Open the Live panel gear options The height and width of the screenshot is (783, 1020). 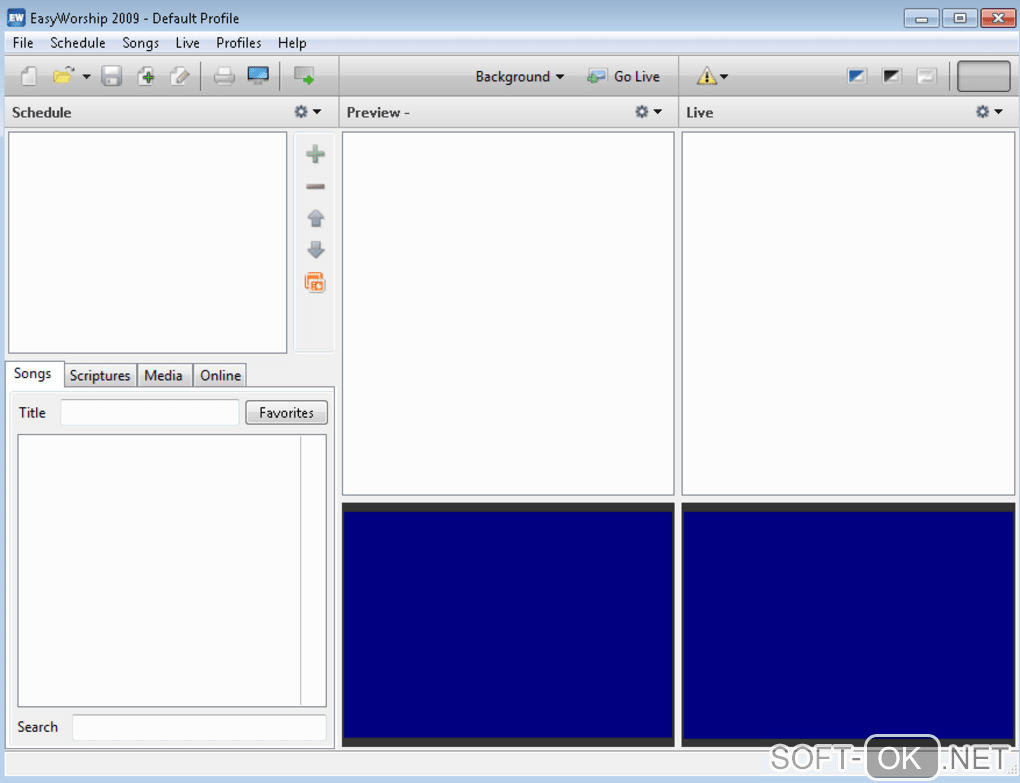coord(989,112)
